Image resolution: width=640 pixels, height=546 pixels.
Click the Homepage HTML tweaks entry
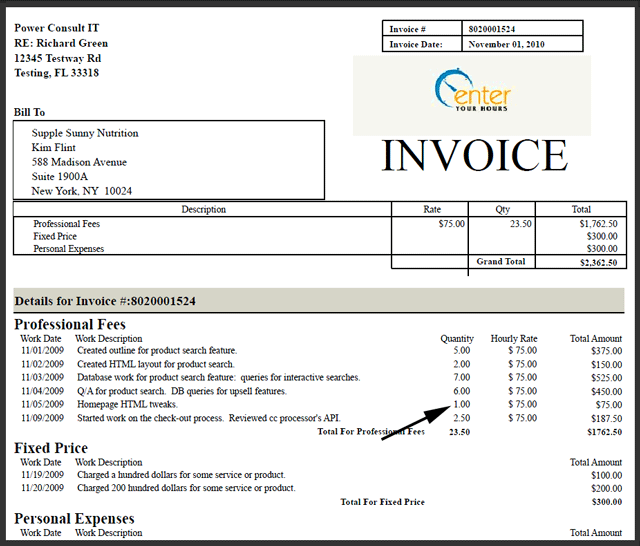click(127, 404)
